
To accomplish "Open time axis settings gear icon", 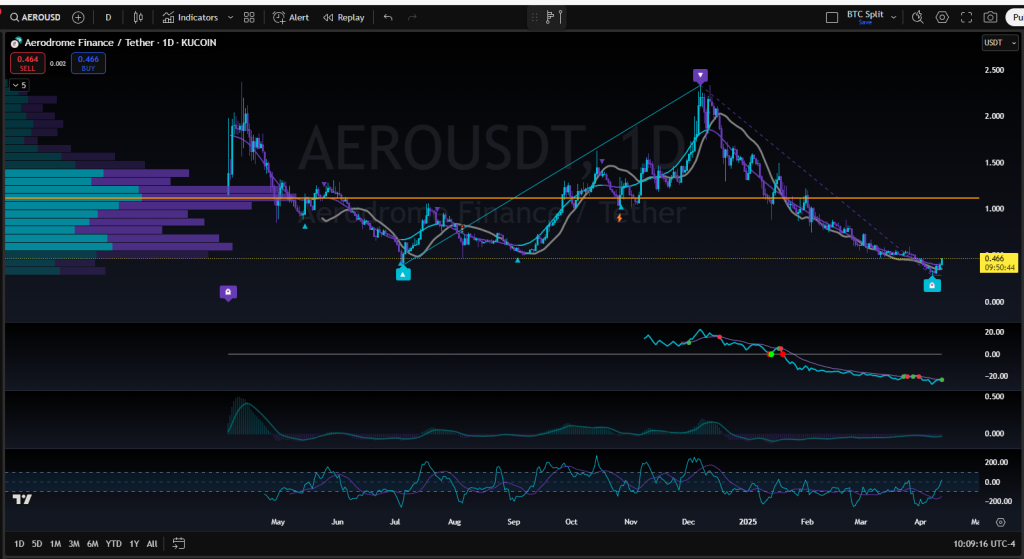I will pyautogui.click(x=1000, y=522).
